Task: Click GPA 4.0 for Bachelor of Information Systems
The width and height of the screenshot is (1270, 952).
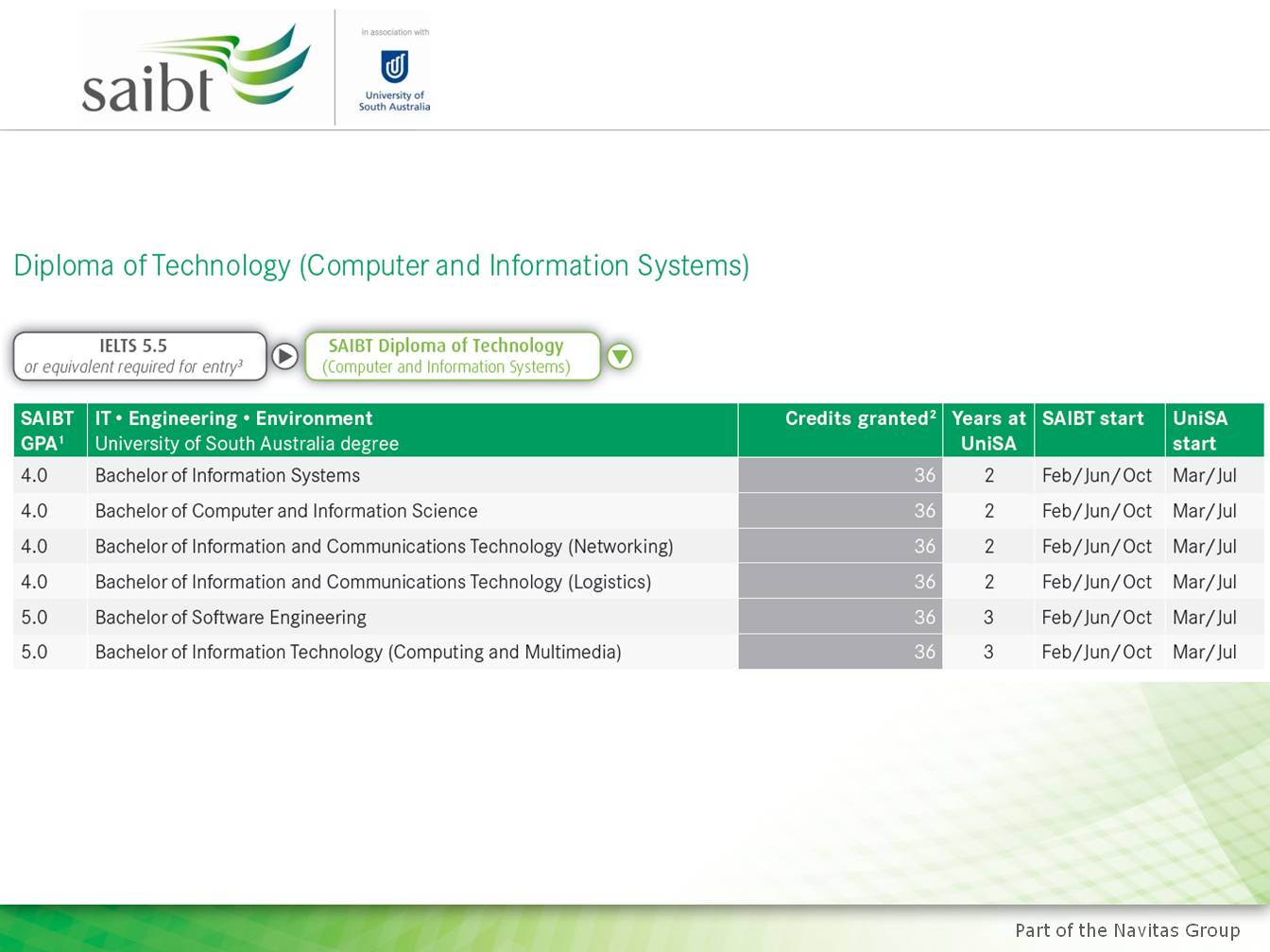Action: coord(34,476)
